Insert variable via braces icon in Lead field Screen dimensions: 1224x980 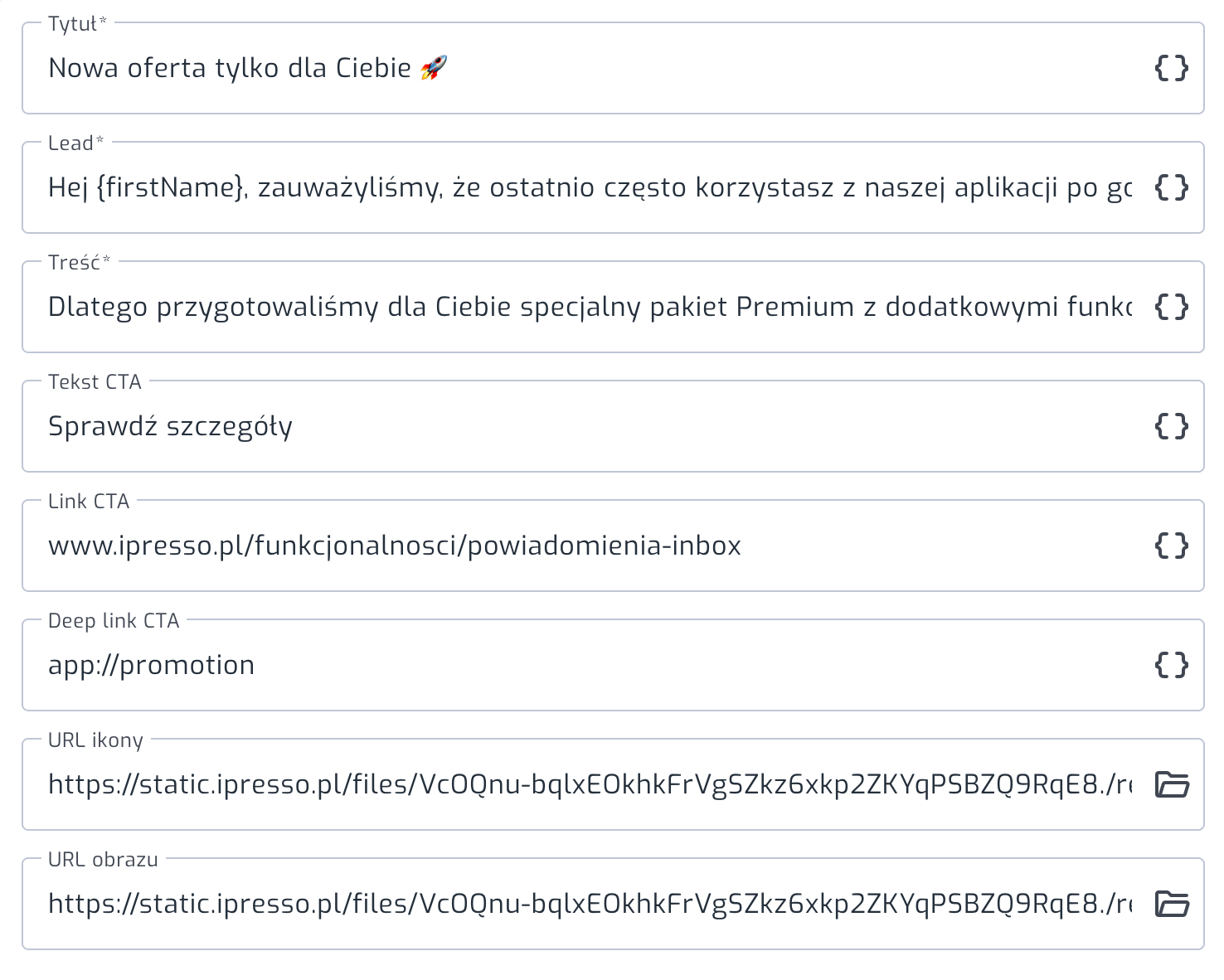click(x=1172, y=187)
